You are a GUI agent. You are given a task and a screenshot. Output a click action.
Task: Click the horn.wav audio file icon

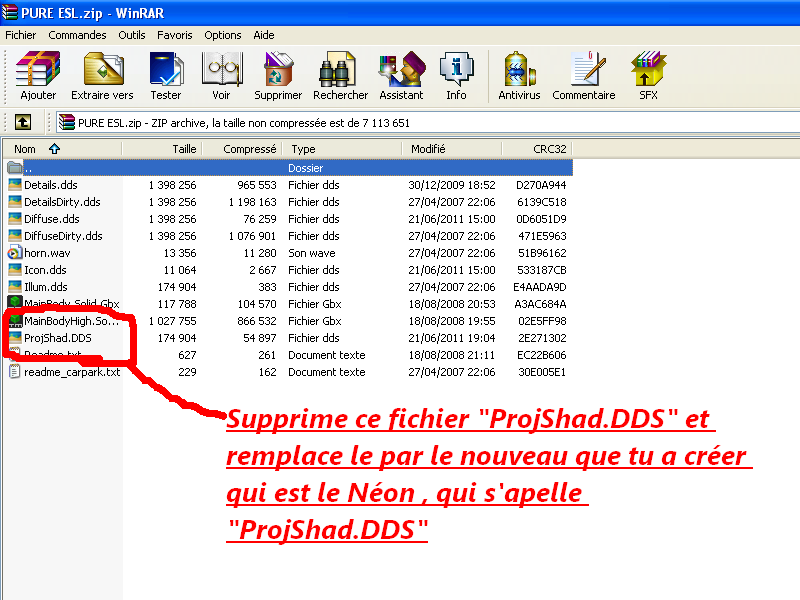pyautogui.click(x=15, y=253)
